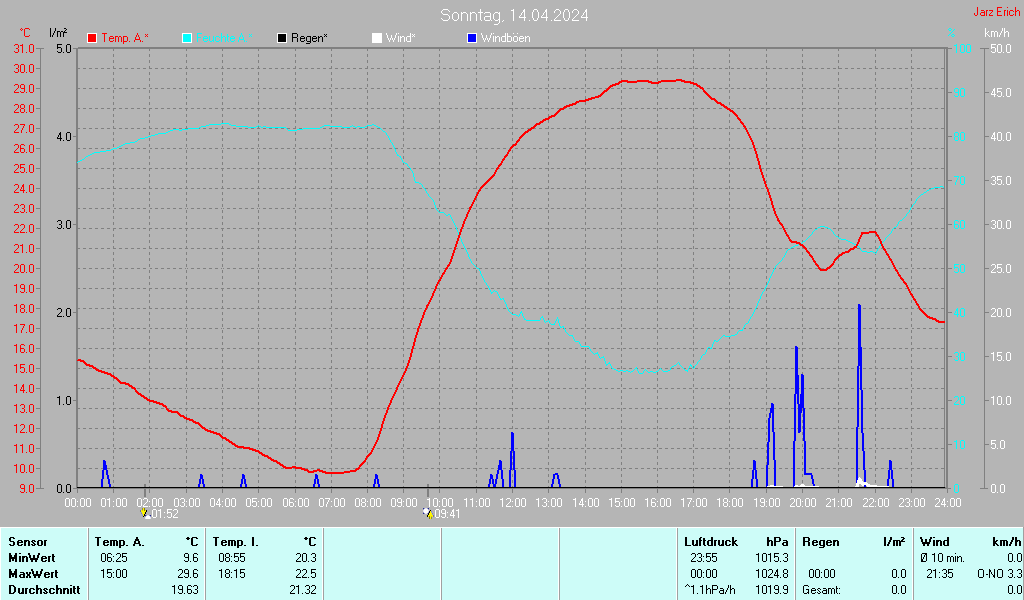Select the 'Wind*' legend label
This screenshot has height=600, width=1024.
click(400, 38)
